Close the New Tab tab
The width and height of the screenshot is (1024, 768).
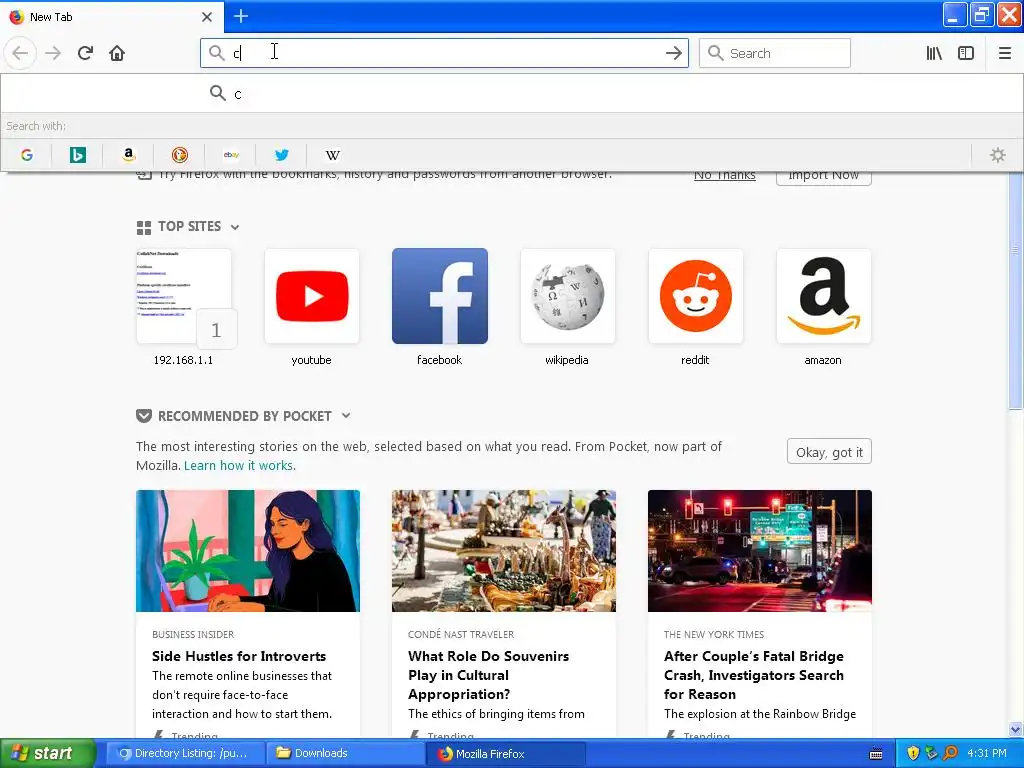(207, 17)
